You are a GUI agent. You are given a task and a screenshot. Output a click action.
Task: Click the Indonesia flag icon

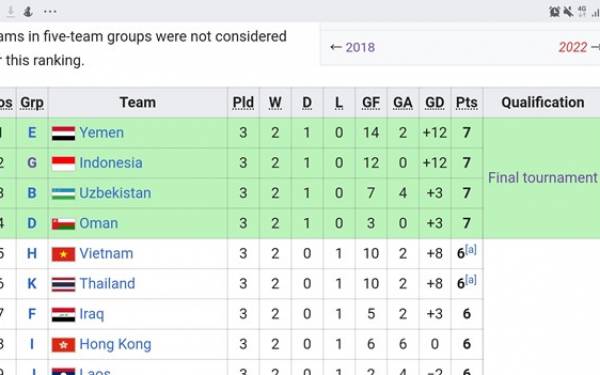pyautogui.click(x=64, y=163)
